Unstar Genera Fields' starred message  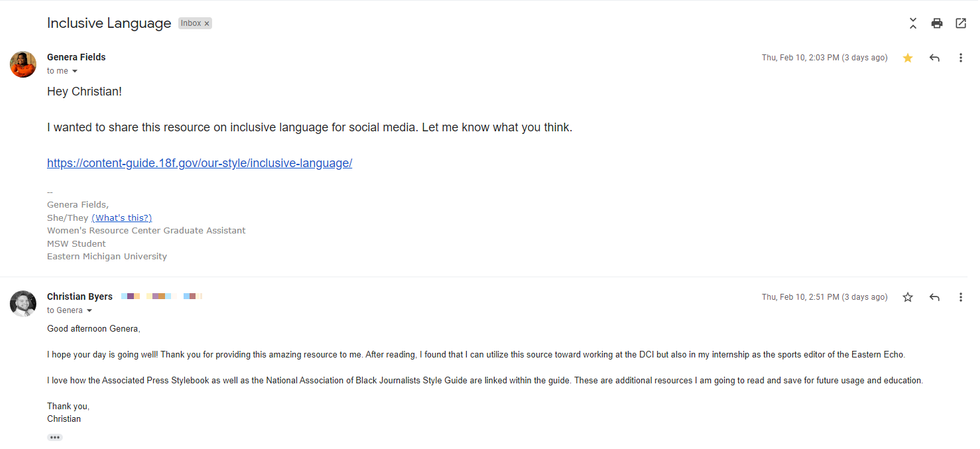(908, 58)
